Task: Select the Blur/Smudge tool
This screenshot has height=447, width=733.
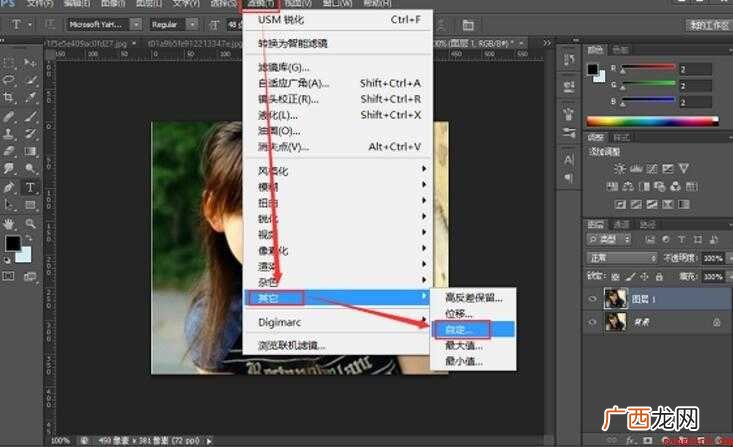Action: (8, 168)
